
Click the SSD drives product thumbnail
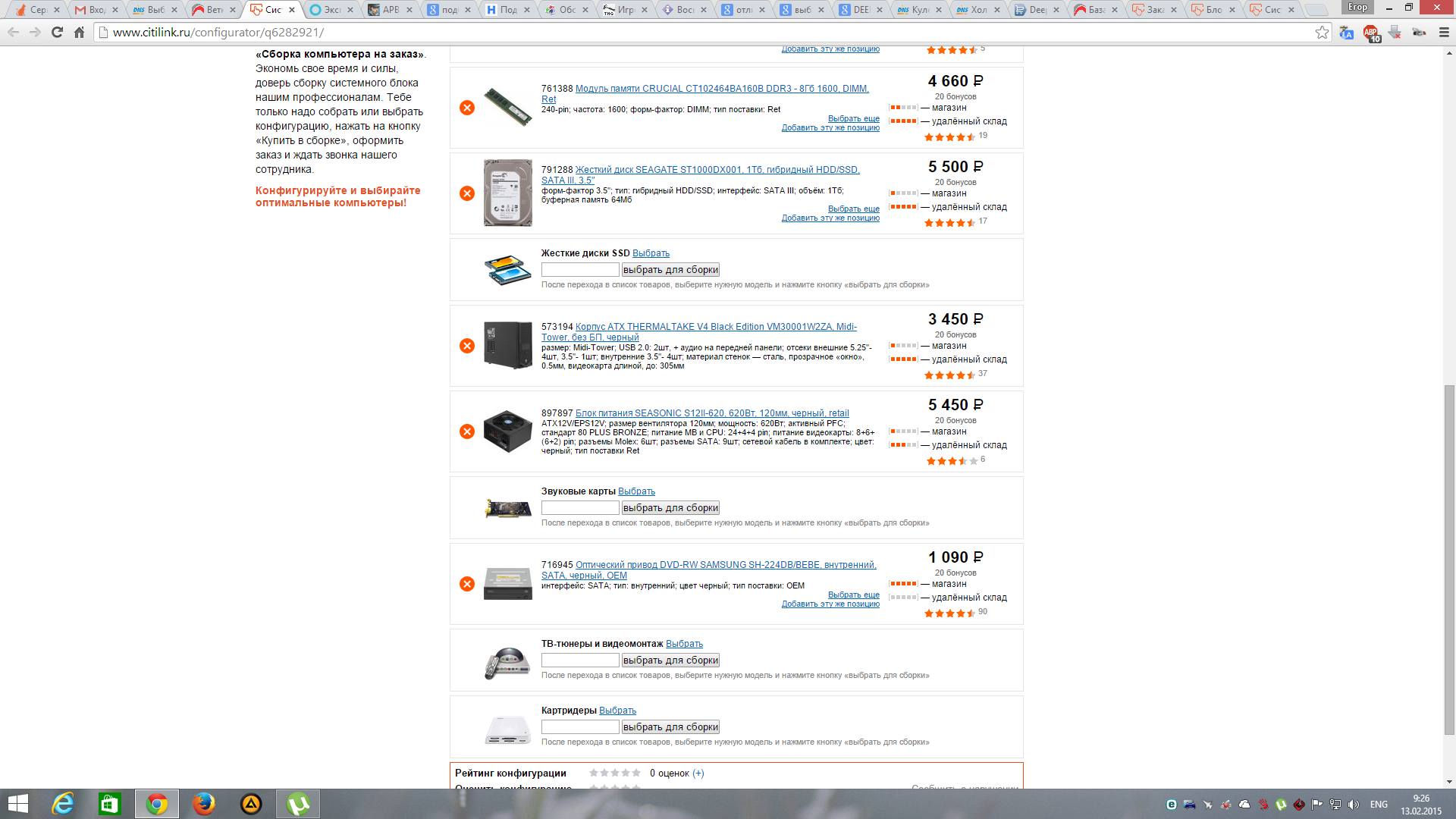(x=508, y=270)
